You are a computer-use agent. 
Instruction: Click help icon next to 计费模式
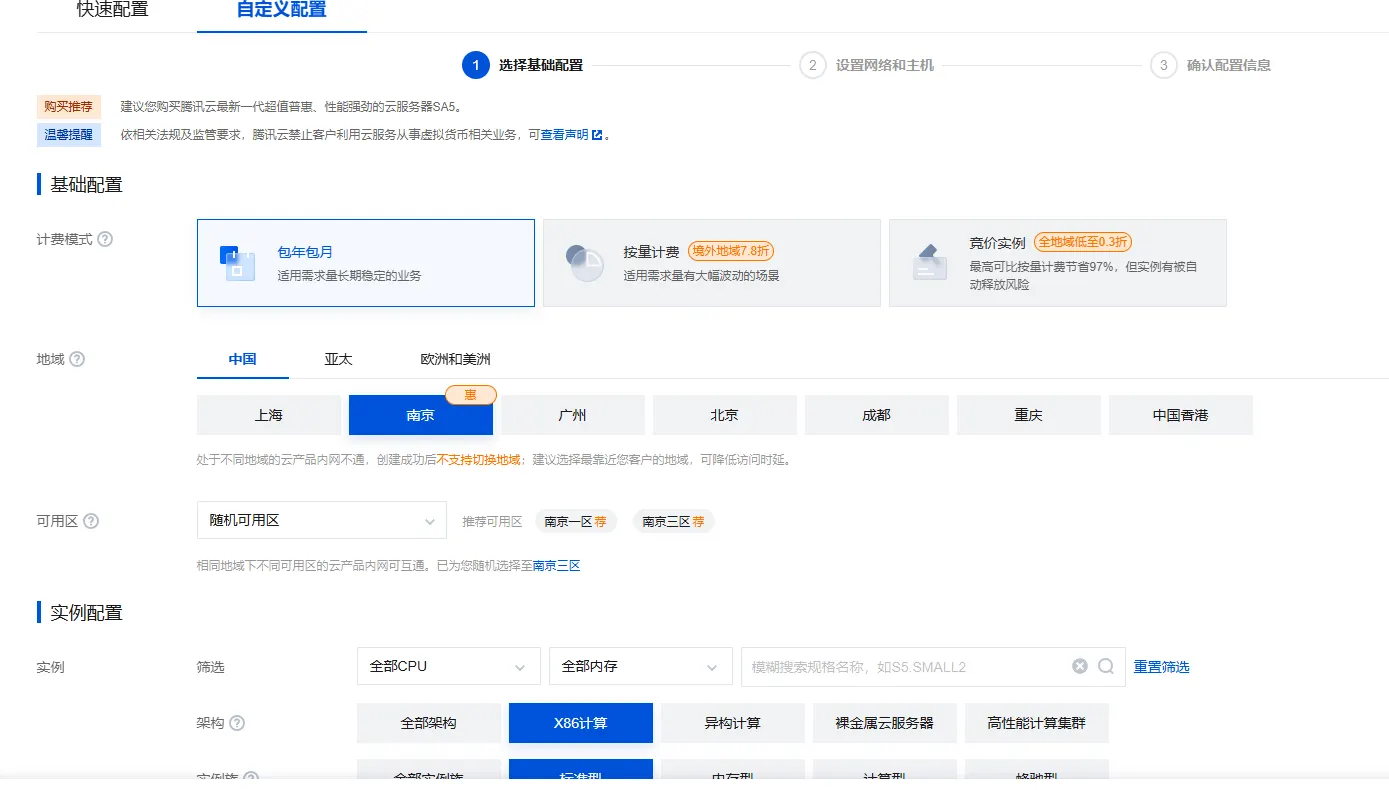click(105, 240)
